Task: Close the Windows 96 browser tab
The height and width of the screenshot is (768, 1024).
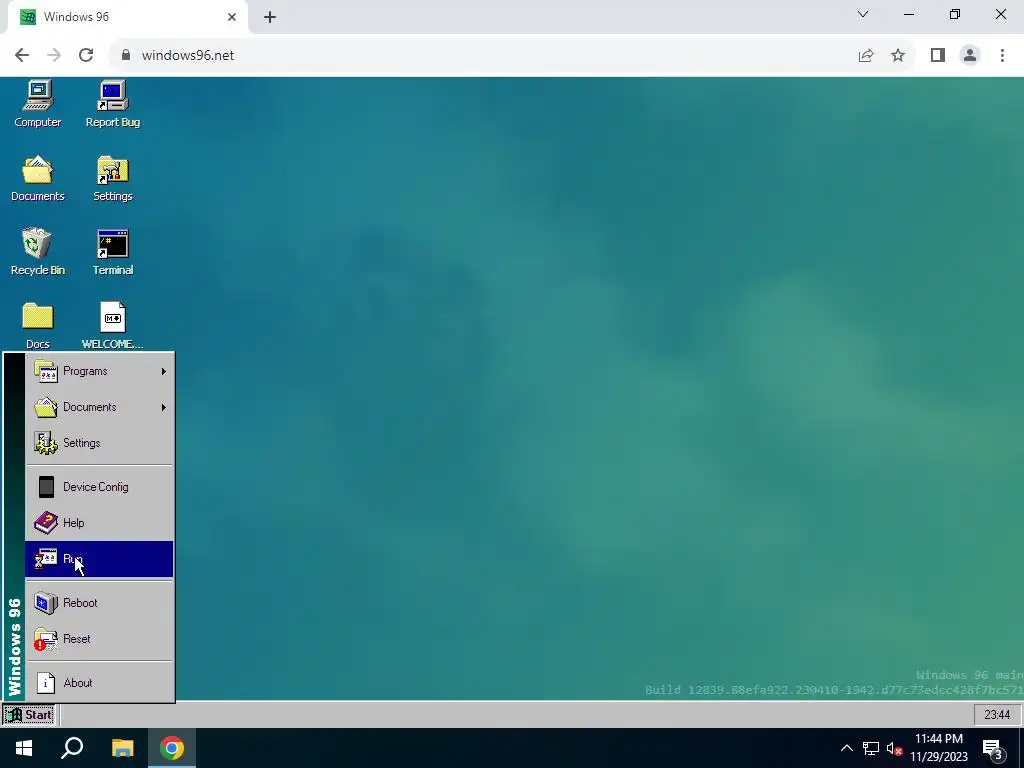Action: point(232,17)
